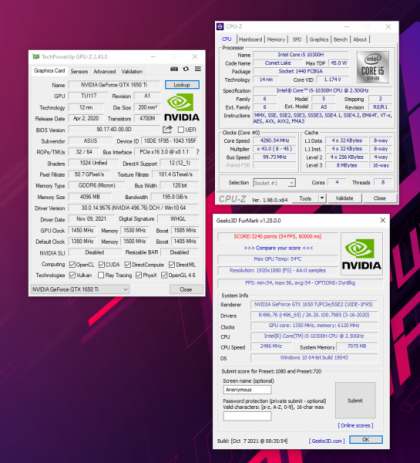This screenshot has width=420, height=463.
Task: Switch to the Validation tab in GPU-Z
Action: pos(132,71)
